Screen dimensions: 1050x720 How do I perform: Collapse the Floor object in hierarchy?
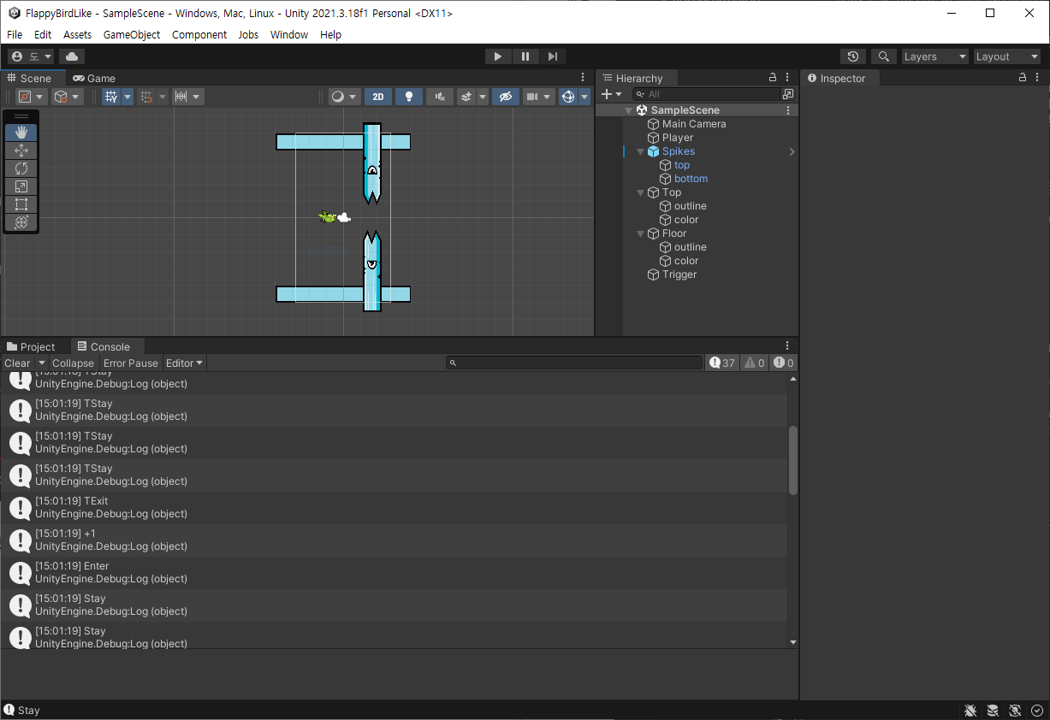(640, 234)
